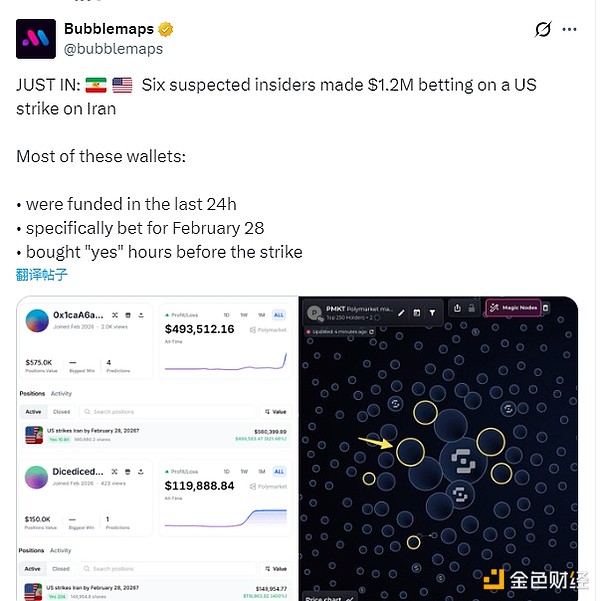600x601 pixels.
Task: Select the Active positions filter for Dicediced
Action: pos(33,568)
